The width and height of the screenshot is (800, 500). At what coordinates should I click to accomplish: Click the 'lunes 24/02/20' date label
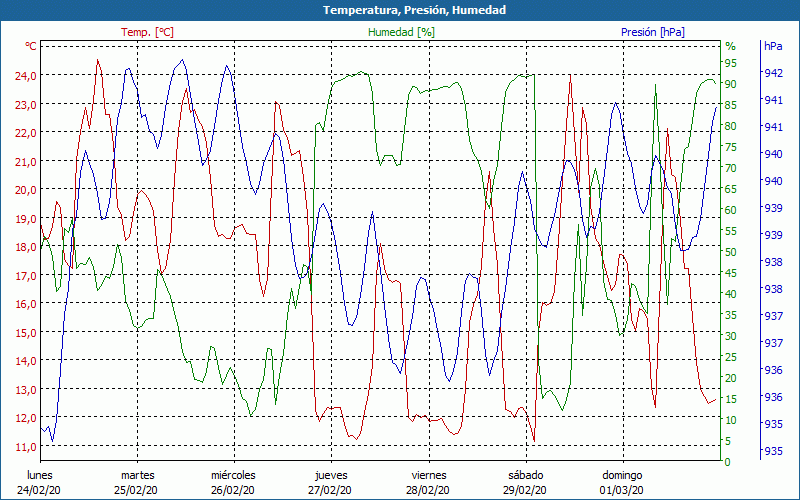39,483
